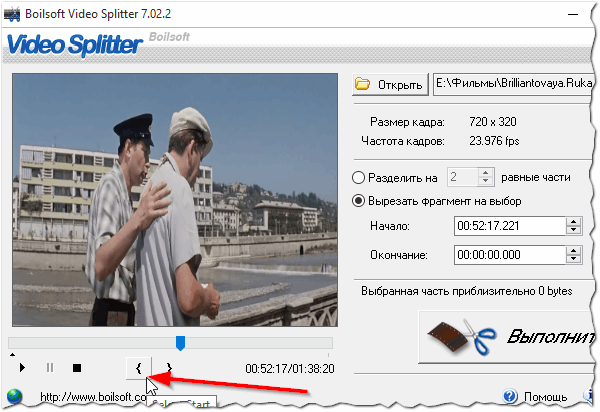This screenshot has width=600, height=412.
Task: Click the blue seek slider handle
Action: (x=180, y=343)
